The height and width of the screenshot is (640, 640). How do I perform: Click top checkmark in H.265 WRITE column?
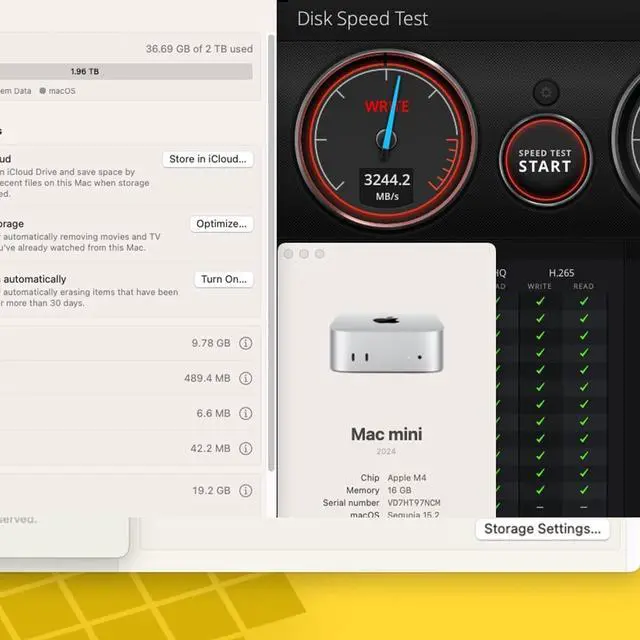(540, 302)
